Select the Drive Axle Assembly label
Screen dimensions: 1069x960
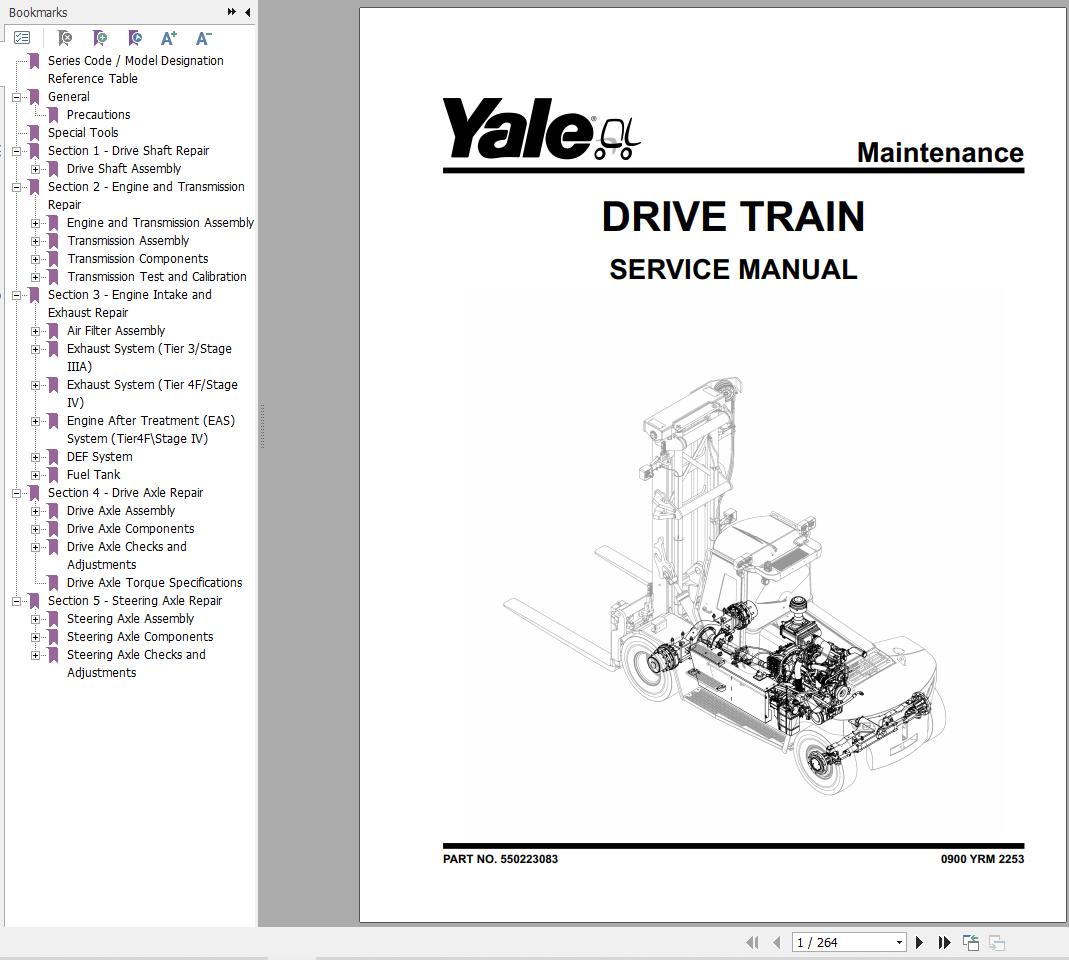point(121,511)
